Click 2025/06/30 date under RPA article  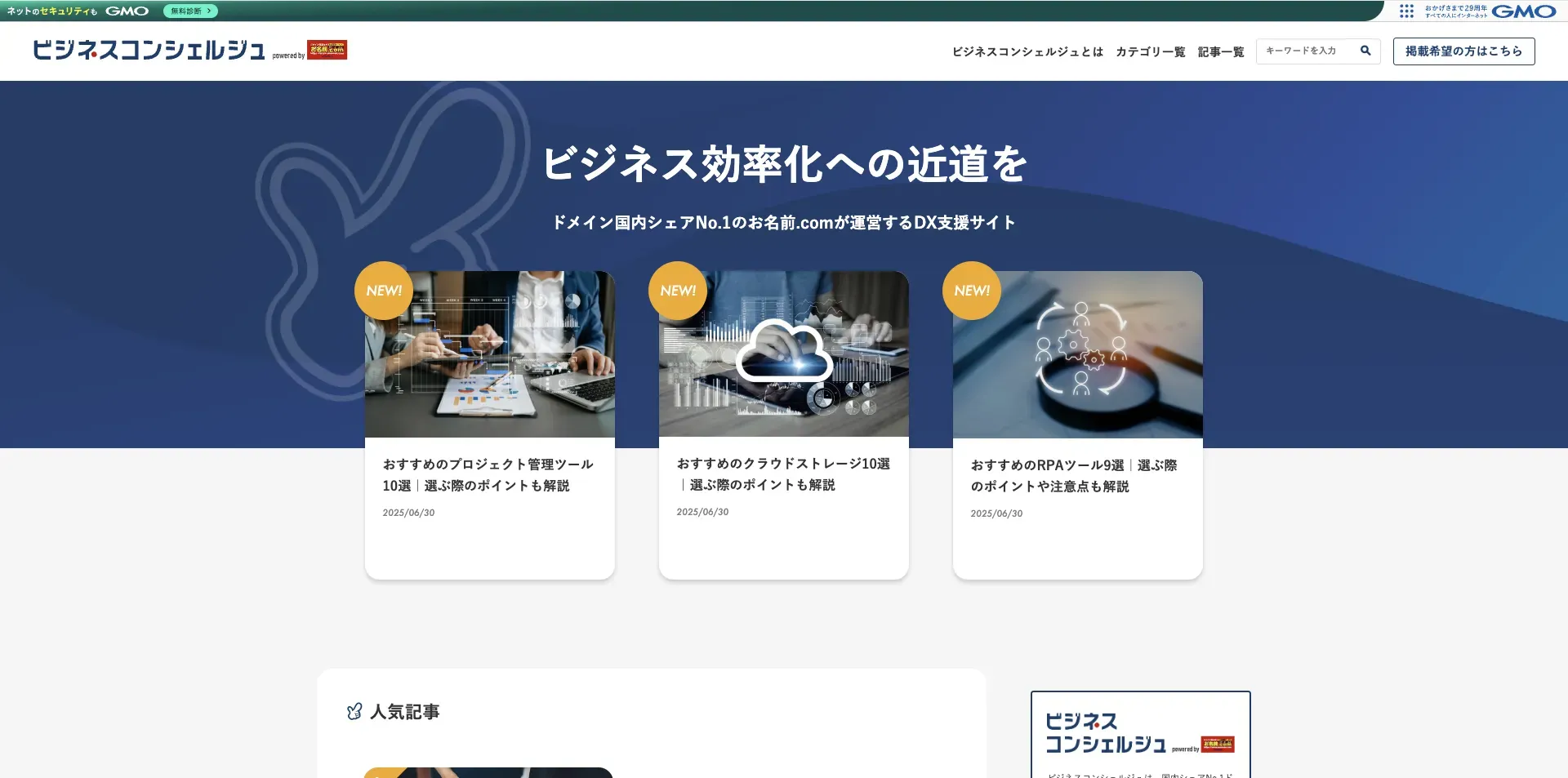(x=996, y=513)
